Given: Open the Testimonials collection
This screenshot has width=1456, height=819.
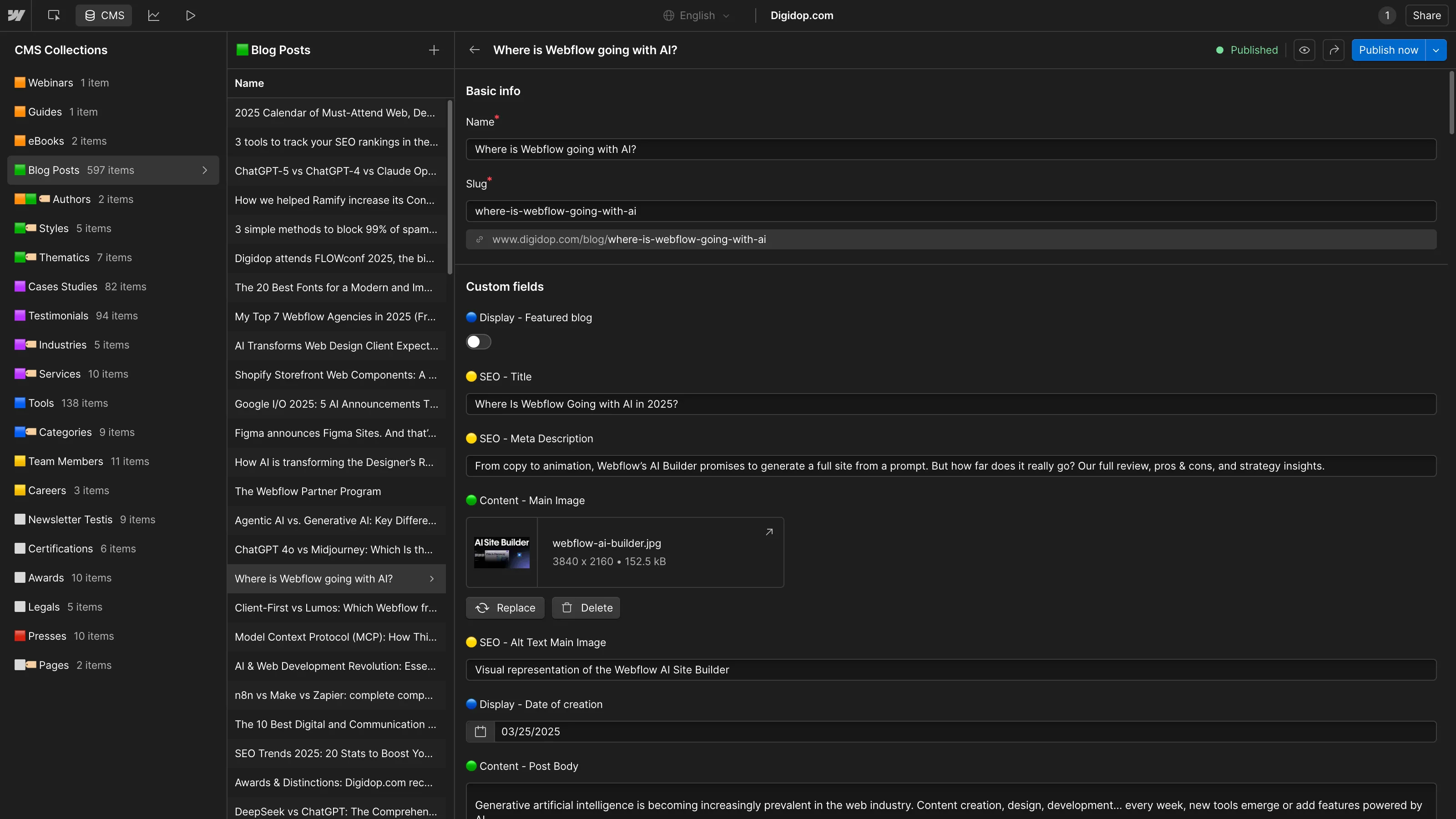Looking at the screenshot, I should [x=113, y=315].
